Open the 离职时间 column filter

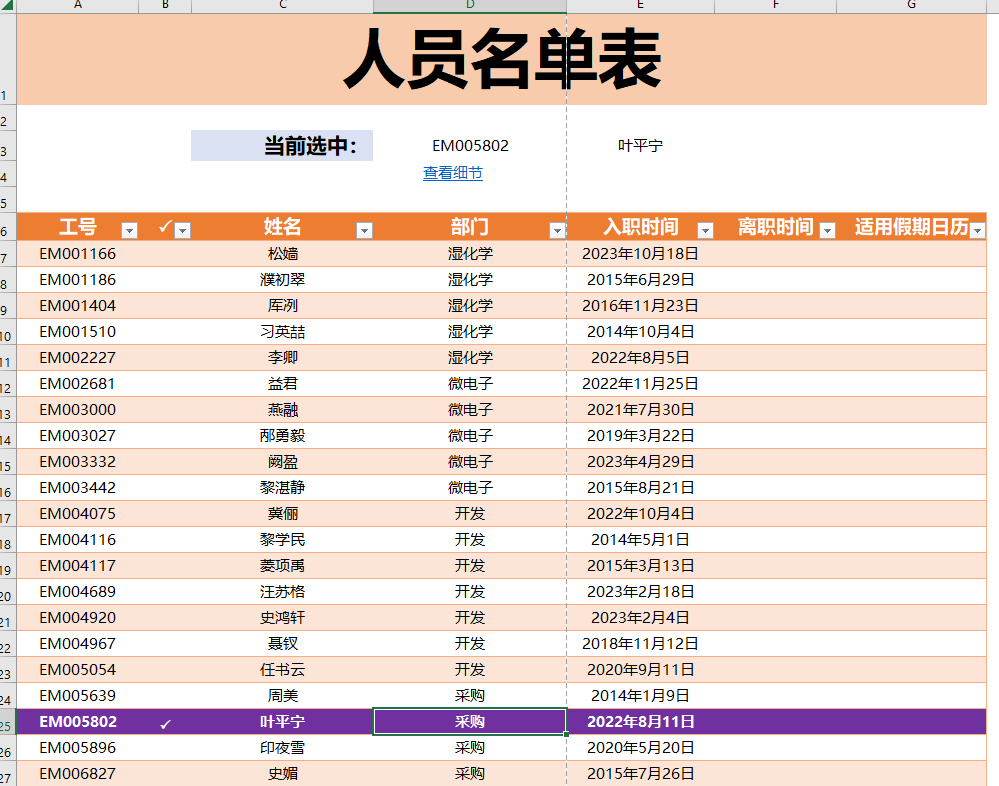pos(826,229)
